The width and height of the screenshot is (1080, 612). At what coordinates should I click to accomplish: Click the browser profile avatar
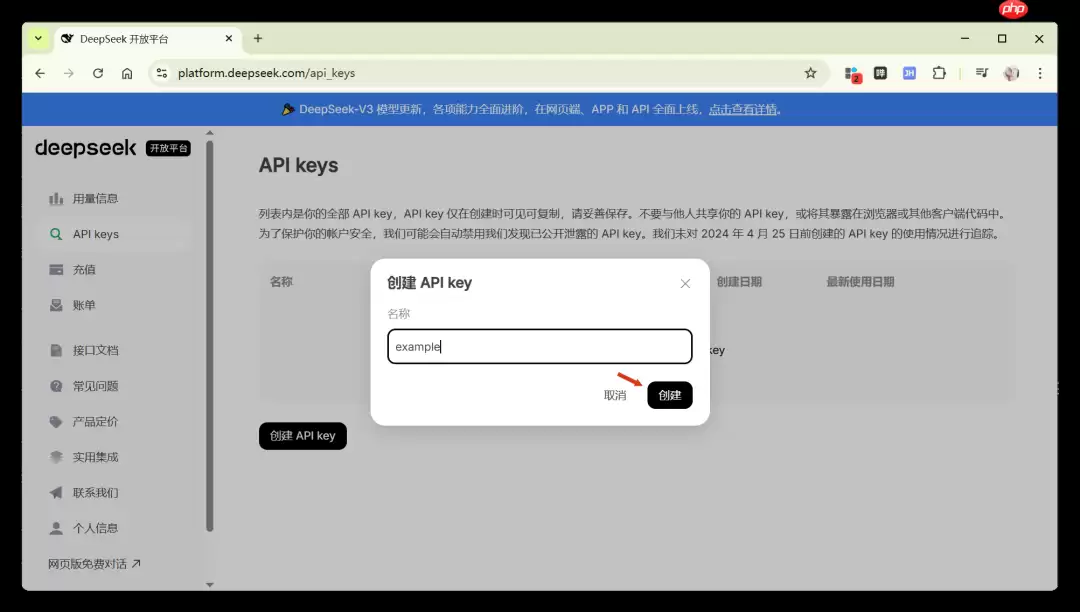pos(1010,72)
